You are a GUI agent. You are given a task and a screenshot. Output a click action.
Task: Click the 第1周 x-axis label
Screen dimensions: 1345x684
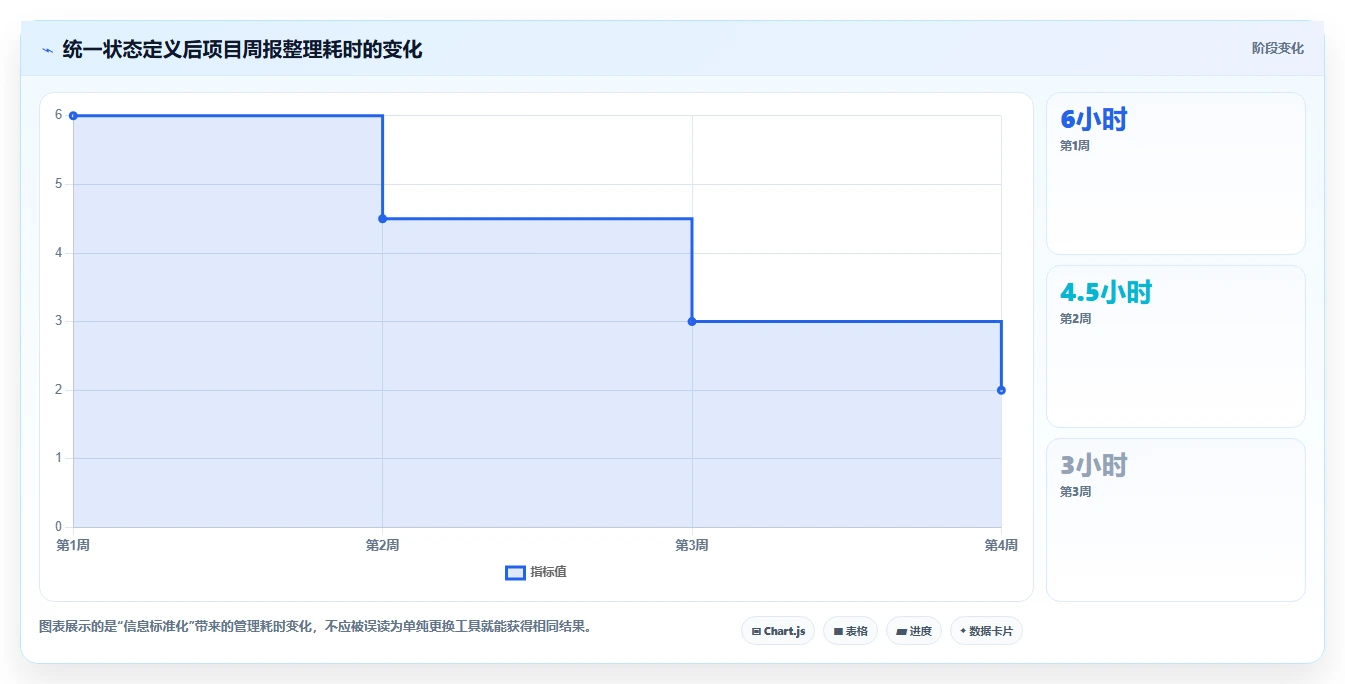point(73,545)
